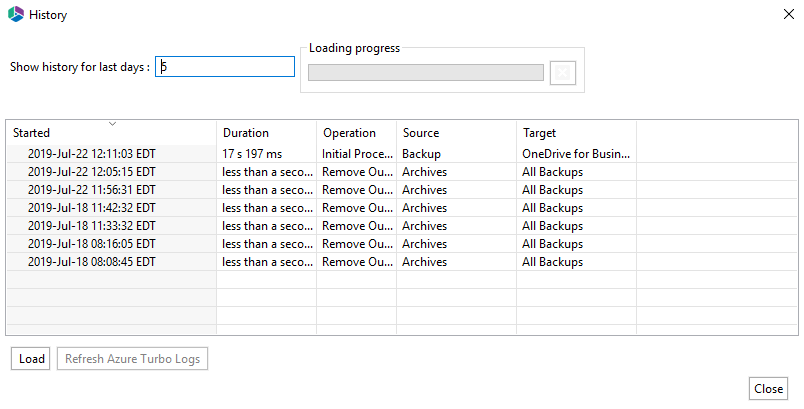Select the 2019-Jul-18 08:16:05 EDT entry
804x409 pixels.
click(x=92, y=244)
